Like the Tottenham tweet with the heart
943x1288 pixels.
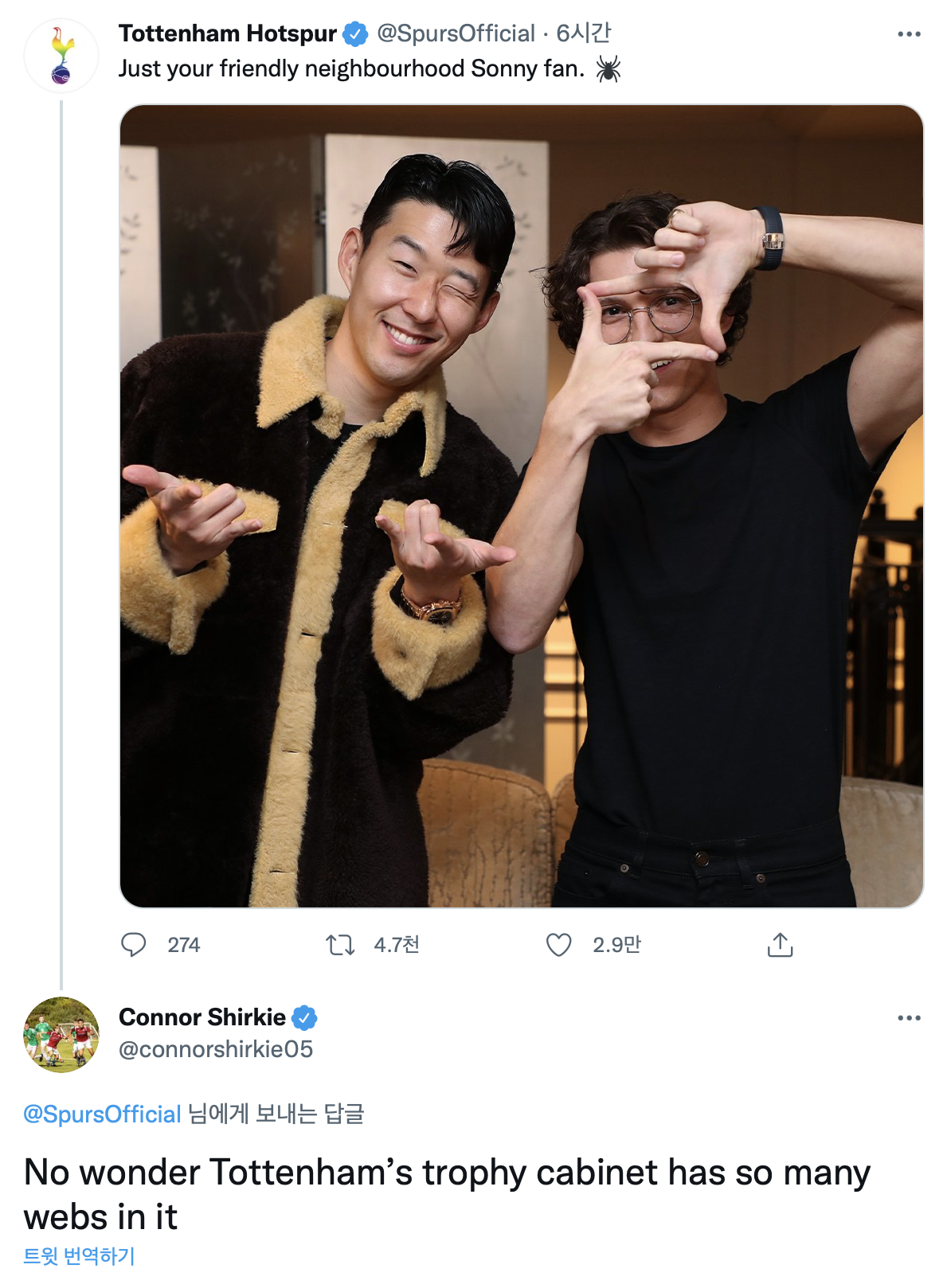click(x=558, y=945)
